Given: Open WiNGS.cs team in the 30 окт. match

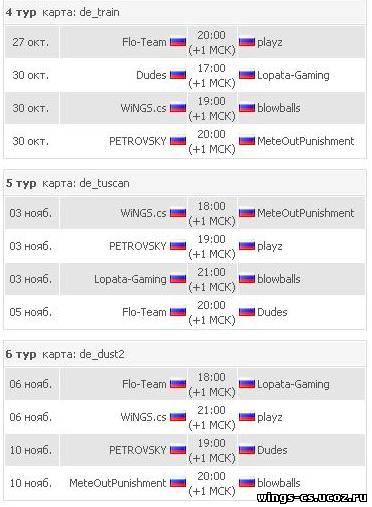Looking at the screenshot, I should 143,108.
